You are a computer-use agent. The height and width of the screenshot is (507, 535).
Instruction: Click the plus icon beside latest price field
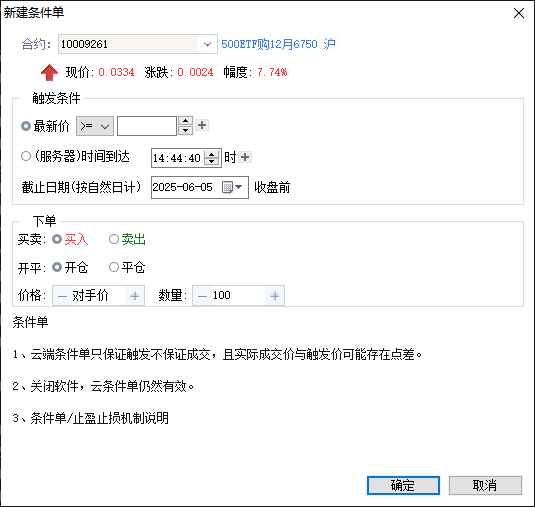click(202, 125)
